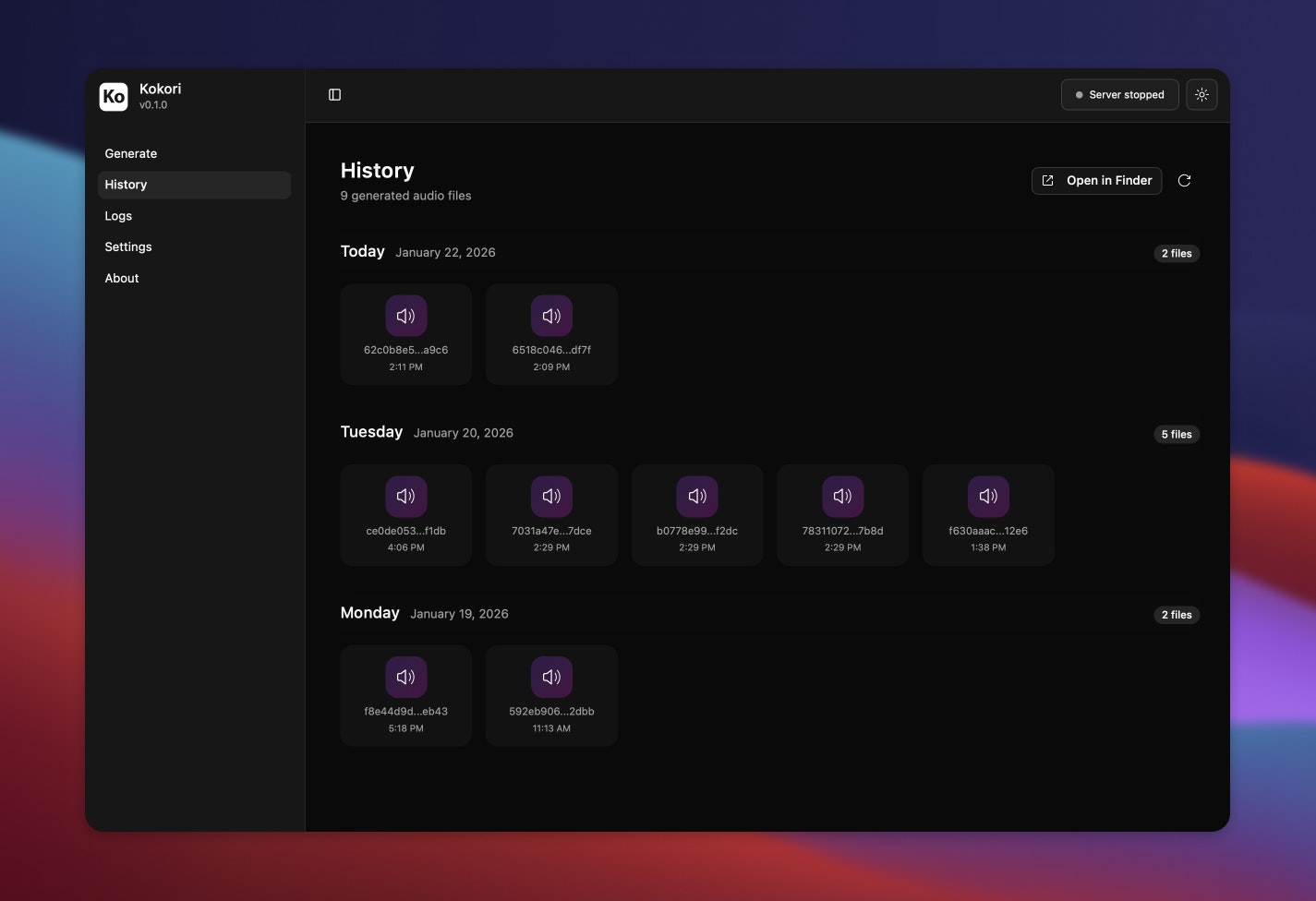Click the Open in Finder button
The image size is (1316, 901).
click(x=1096, y=181)
